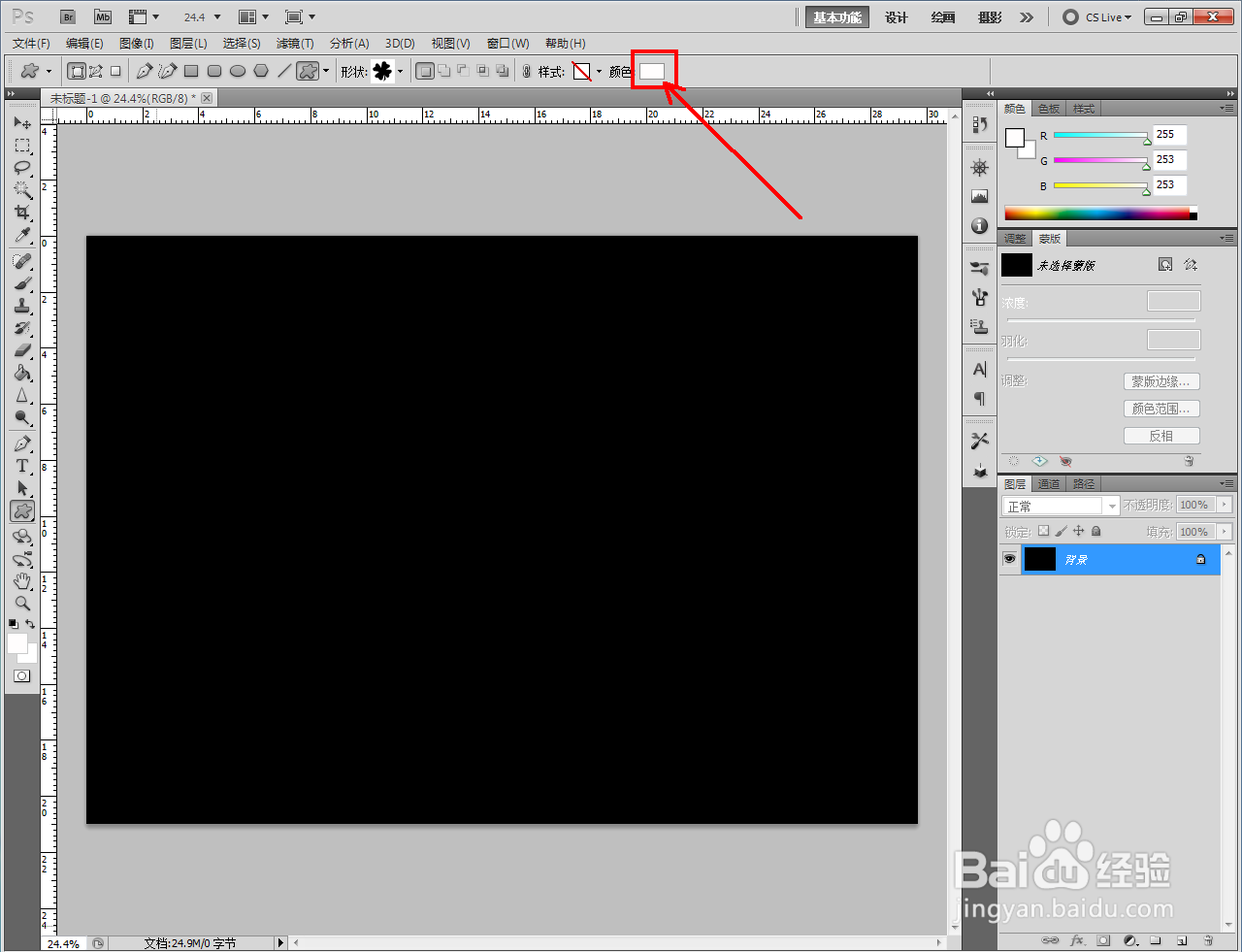Select the Path Selection arrow tool
Image resolution: width=1242 pixels, height=952 pixels.
point(22,489)
